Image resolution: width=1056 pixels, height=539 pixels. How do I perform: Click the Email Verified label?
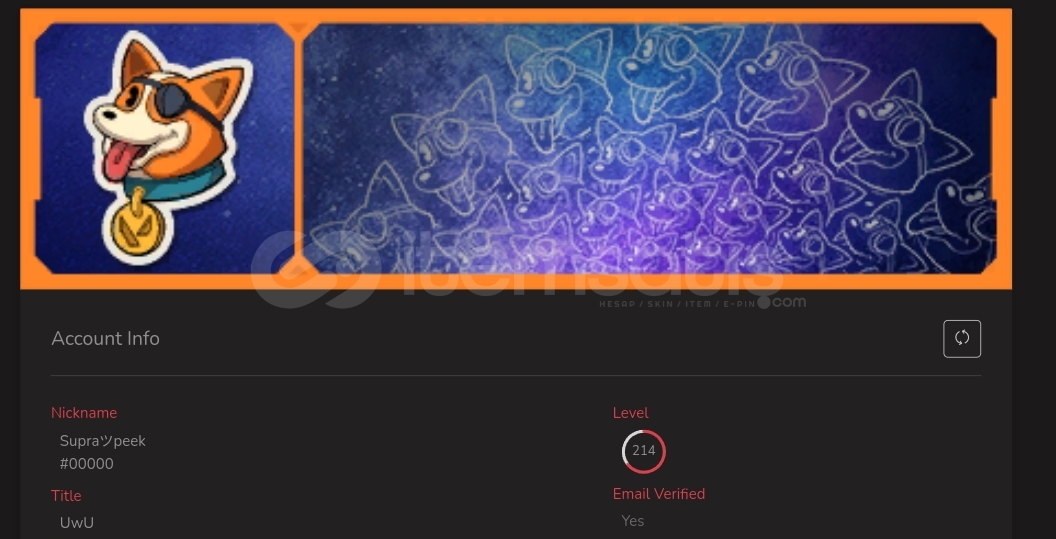coord(659,494)
